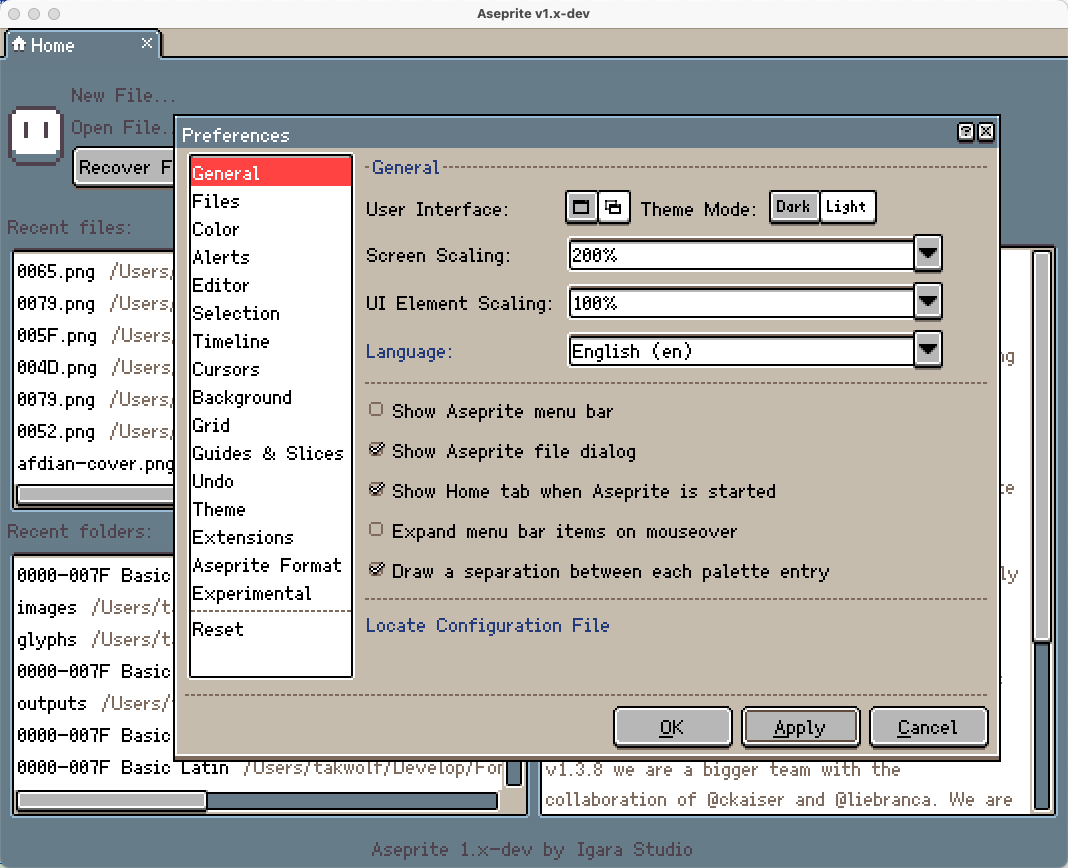Open the Selection preferences section
Screen dimensions: 1068x868
point(270,313)
